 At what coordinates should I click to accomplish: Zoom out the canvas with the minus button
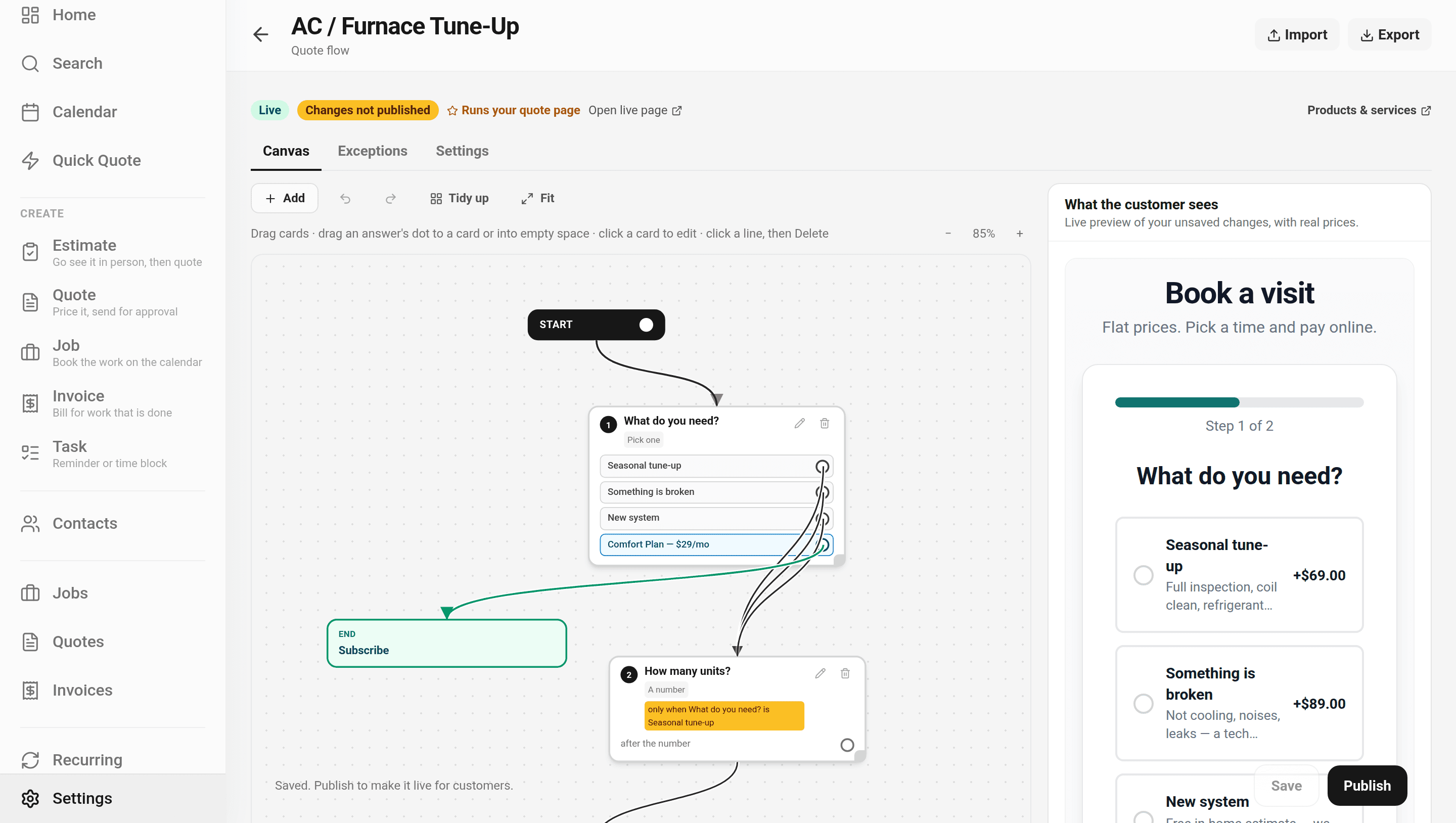point(948,234)
